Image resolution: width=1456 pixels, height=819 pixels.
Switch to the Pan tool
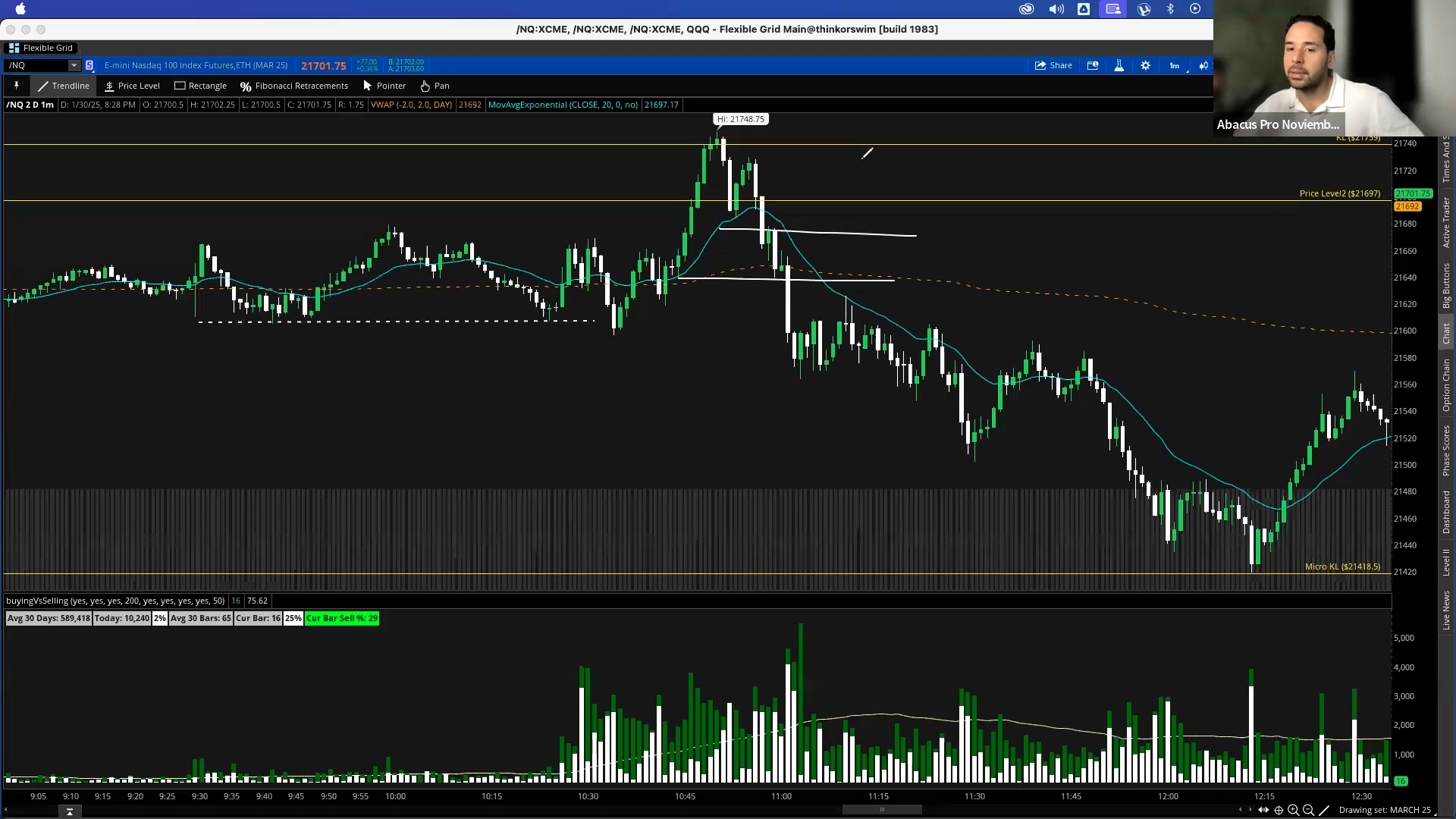pos(435,86)
